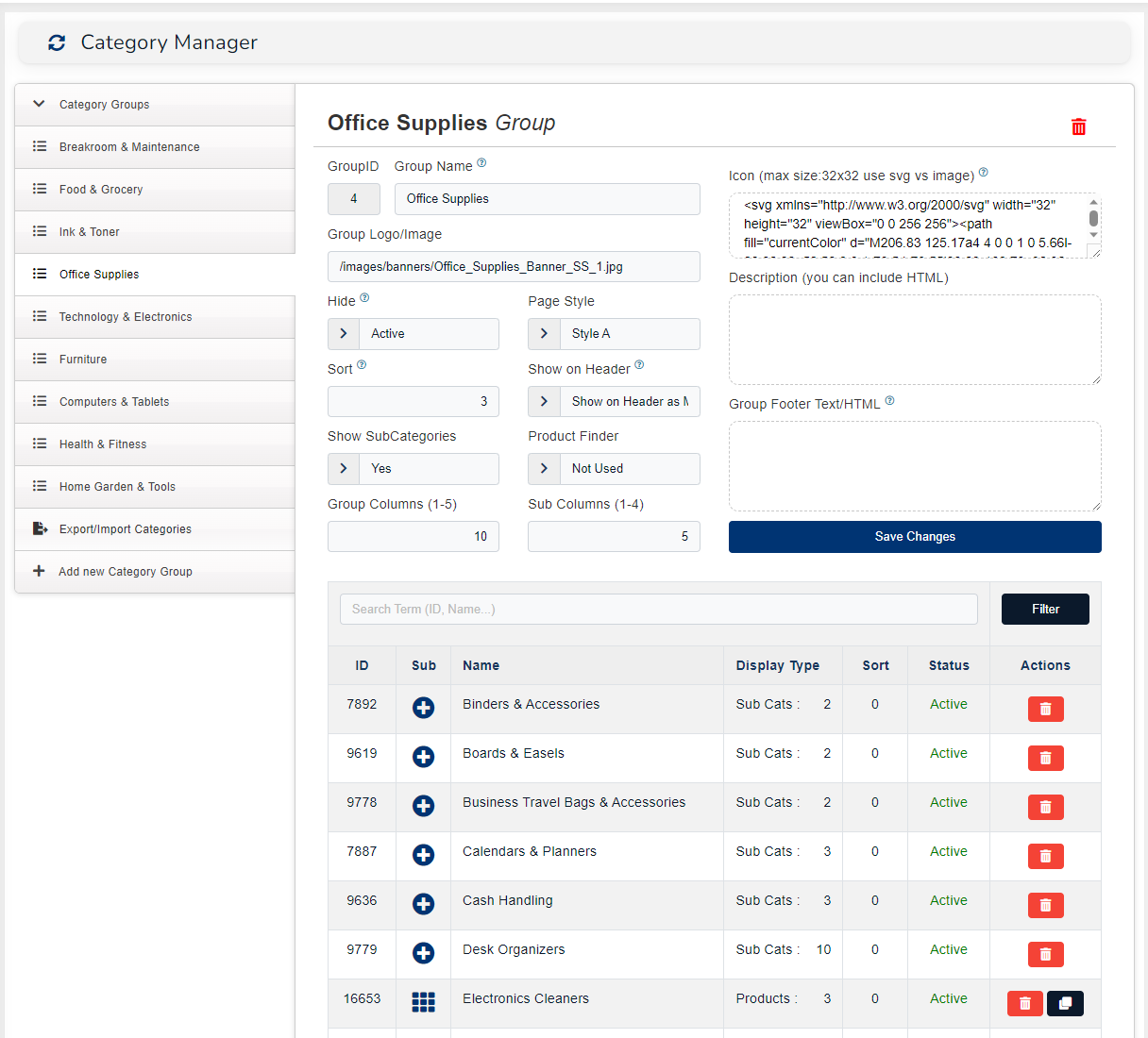Select Technology & Electronics in sidebar
Image resolution: width=1148 pixels, height=1038 pixels.
click(x=126, y=317)
